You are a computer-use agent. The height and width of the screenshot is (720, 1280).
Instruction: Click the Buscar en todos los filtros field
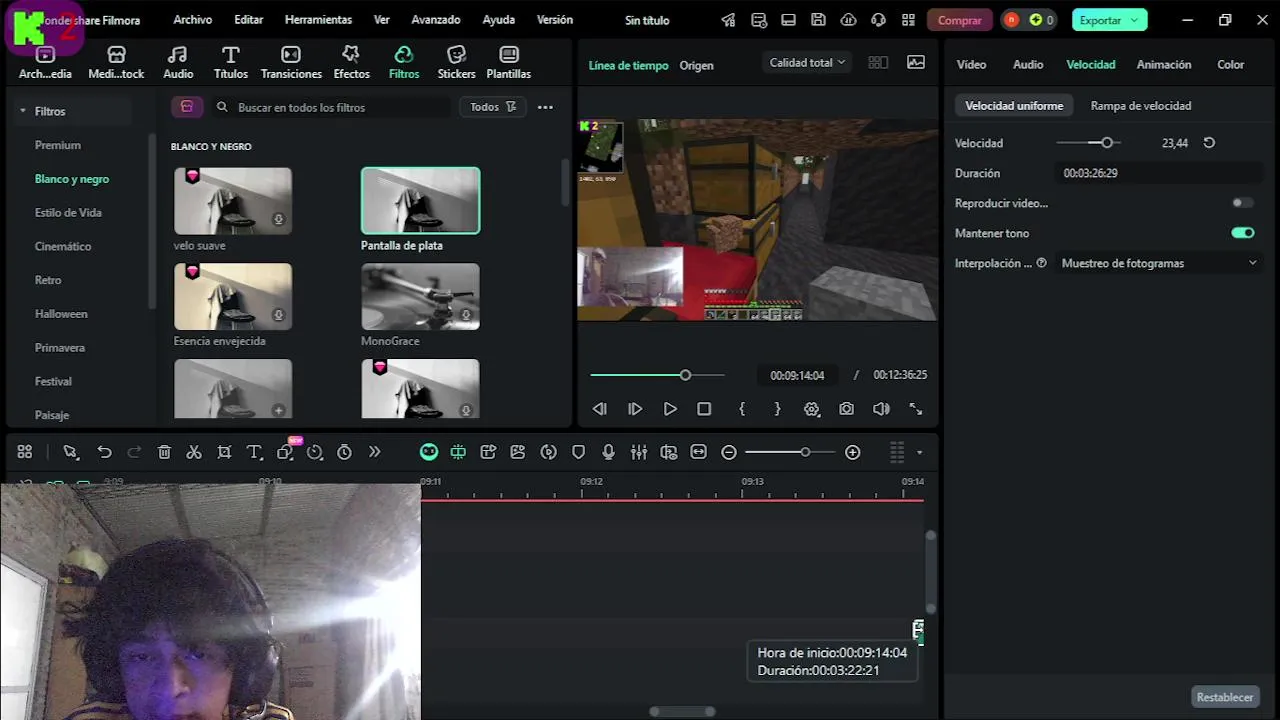click(x=330, y=107)
